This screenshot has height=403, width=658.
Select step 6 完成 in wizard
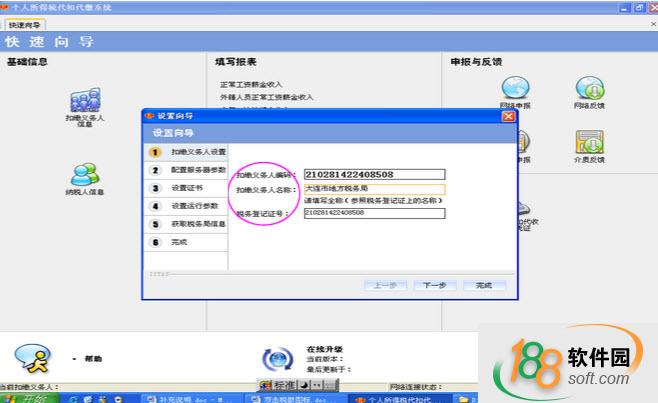(x=178, y=242)
